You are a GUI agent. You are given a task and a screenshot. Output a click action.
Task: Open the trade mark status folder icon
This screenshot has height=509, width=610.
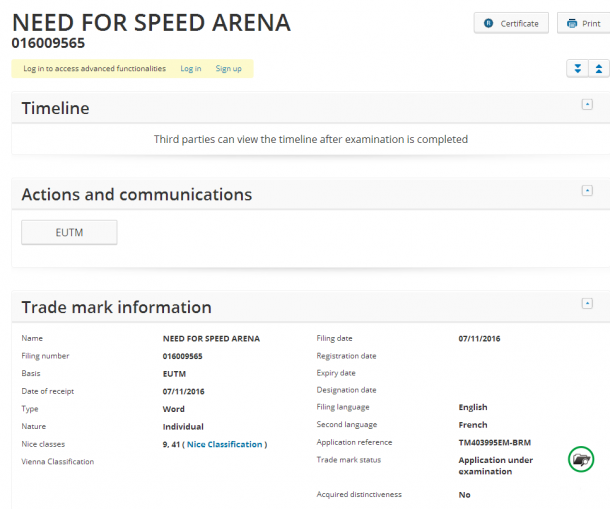[581, 459]
